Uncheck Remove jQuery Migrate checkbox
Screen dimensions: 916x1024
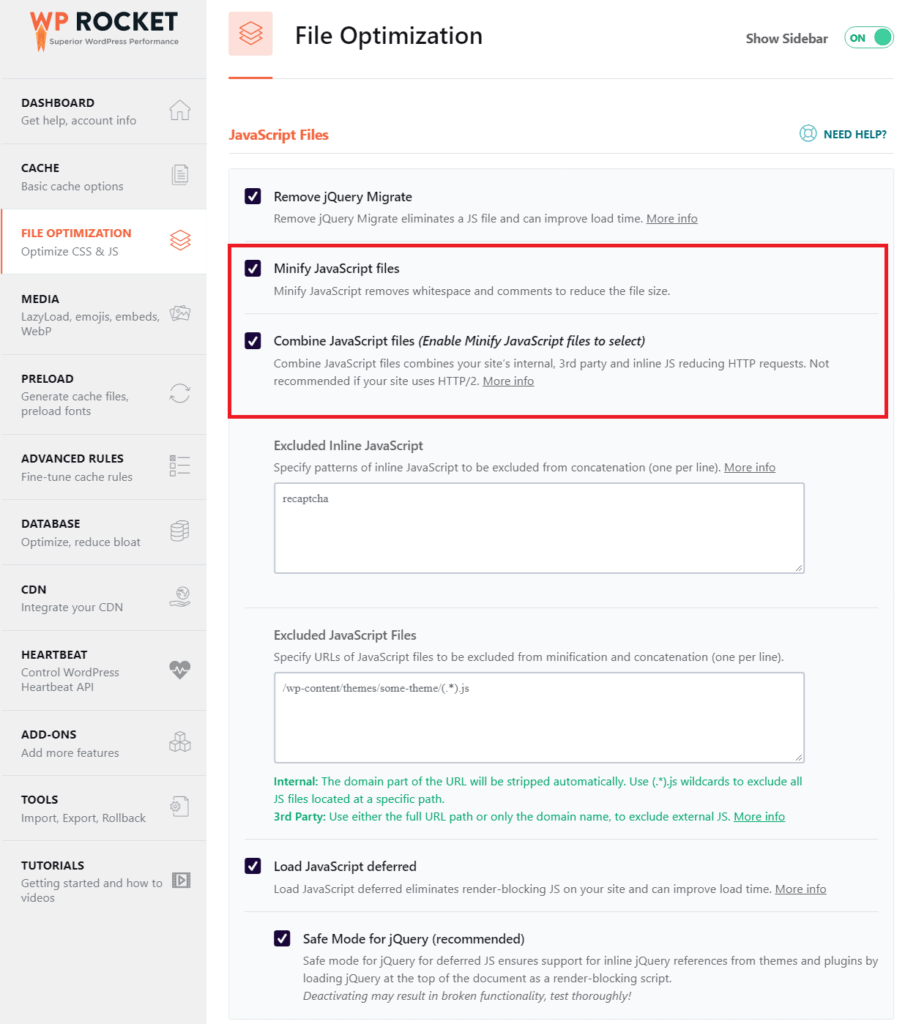coord(253,196)
